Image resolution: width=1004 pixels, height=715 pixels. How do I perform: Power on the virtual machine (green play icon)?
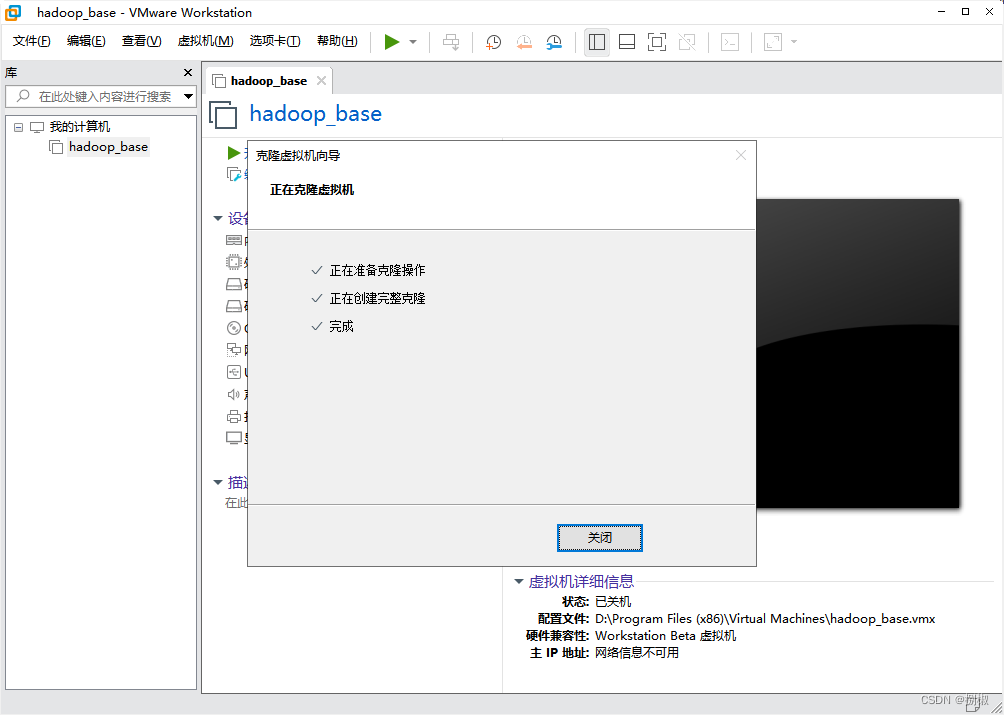pos(392,42)
